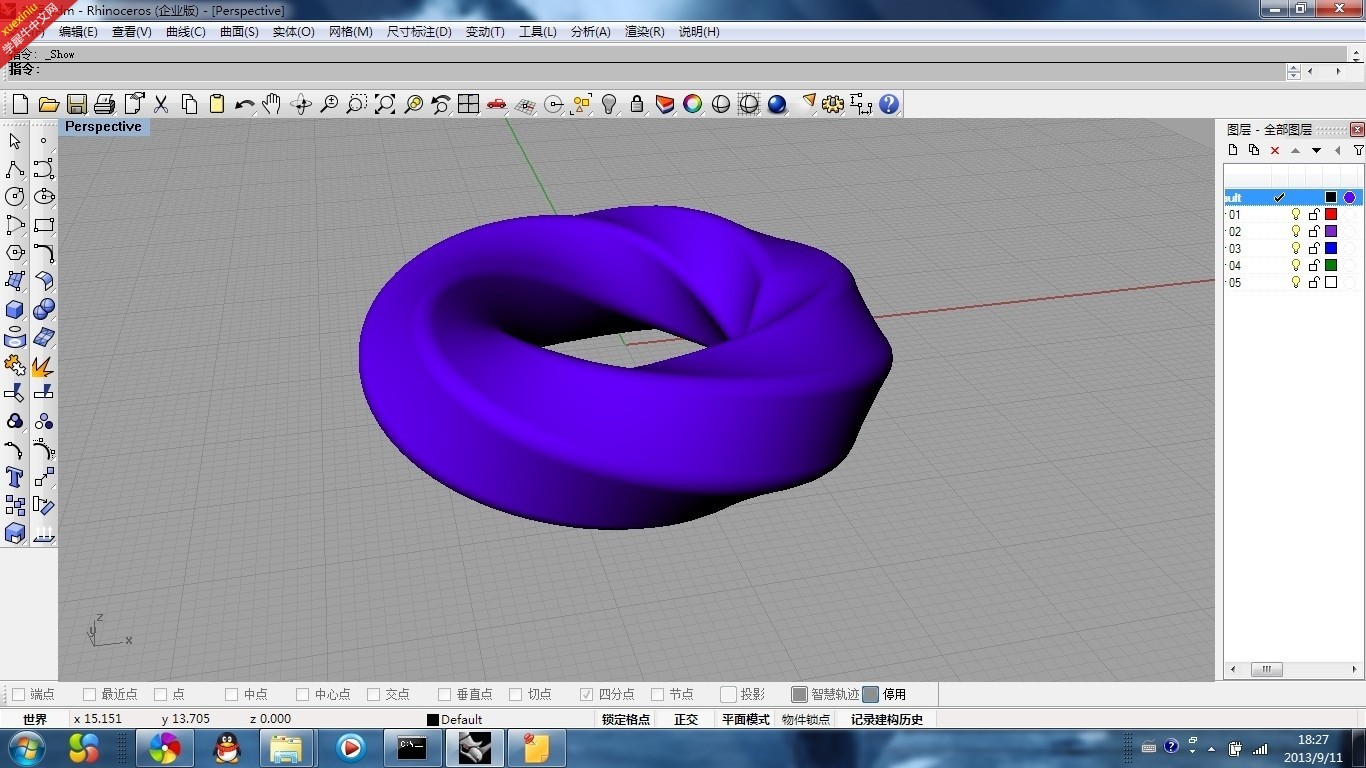Toggle 平面模式 in status bar
This screenshot has height=768, width=1366.
pyautogui.click(x=746, y=719)
